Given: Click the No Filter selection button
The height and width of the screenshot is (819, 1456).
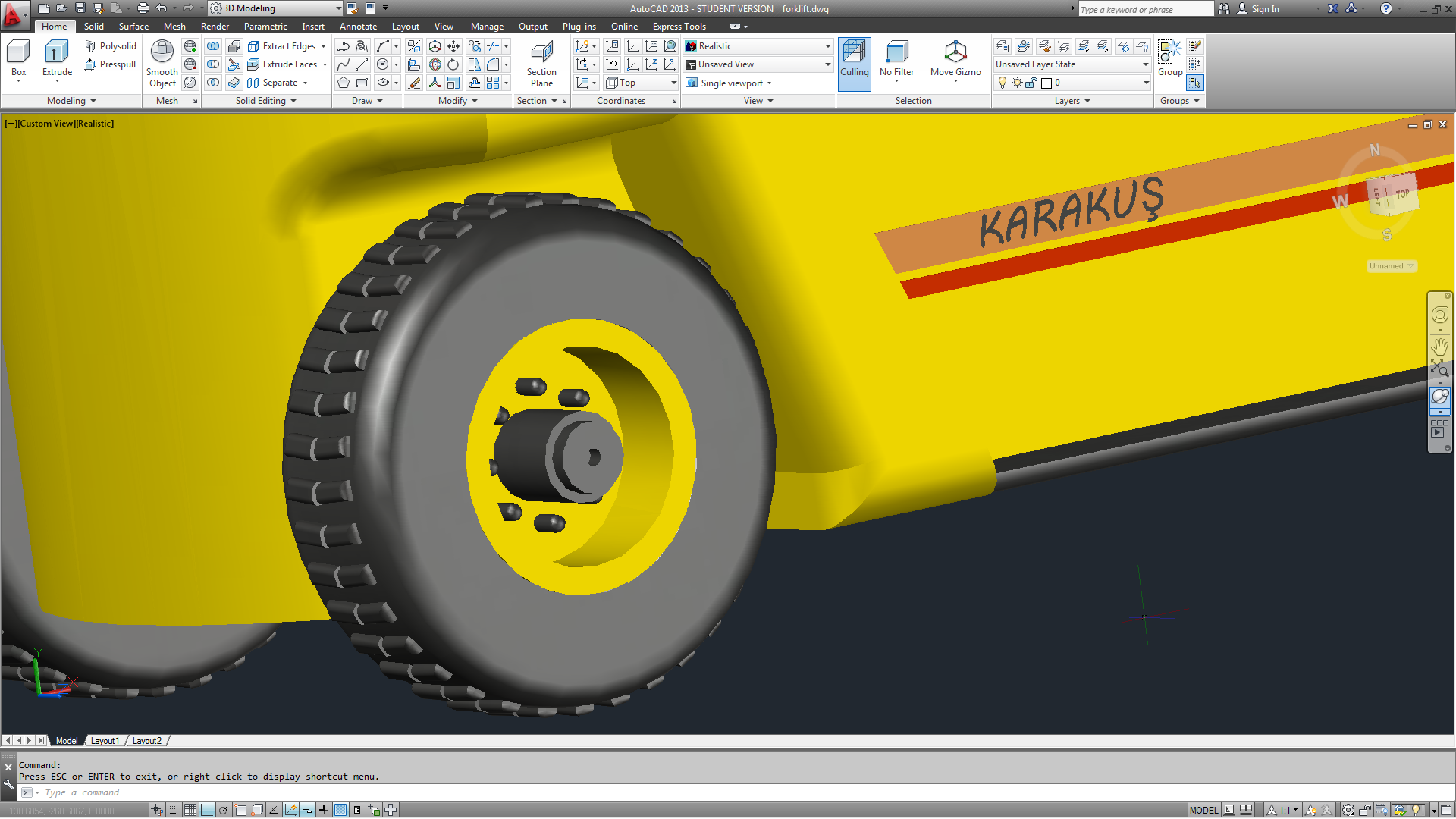Looking at the screenshot, I should pyautogui.click(x=896, y=61).
